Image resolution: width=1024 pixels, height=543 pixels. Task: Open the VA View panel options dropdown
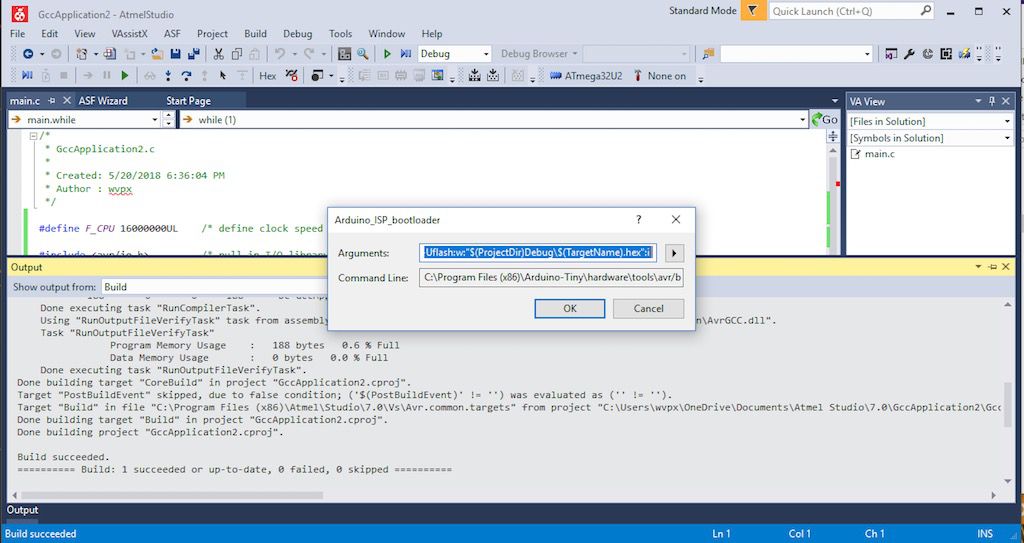[978, 101]
